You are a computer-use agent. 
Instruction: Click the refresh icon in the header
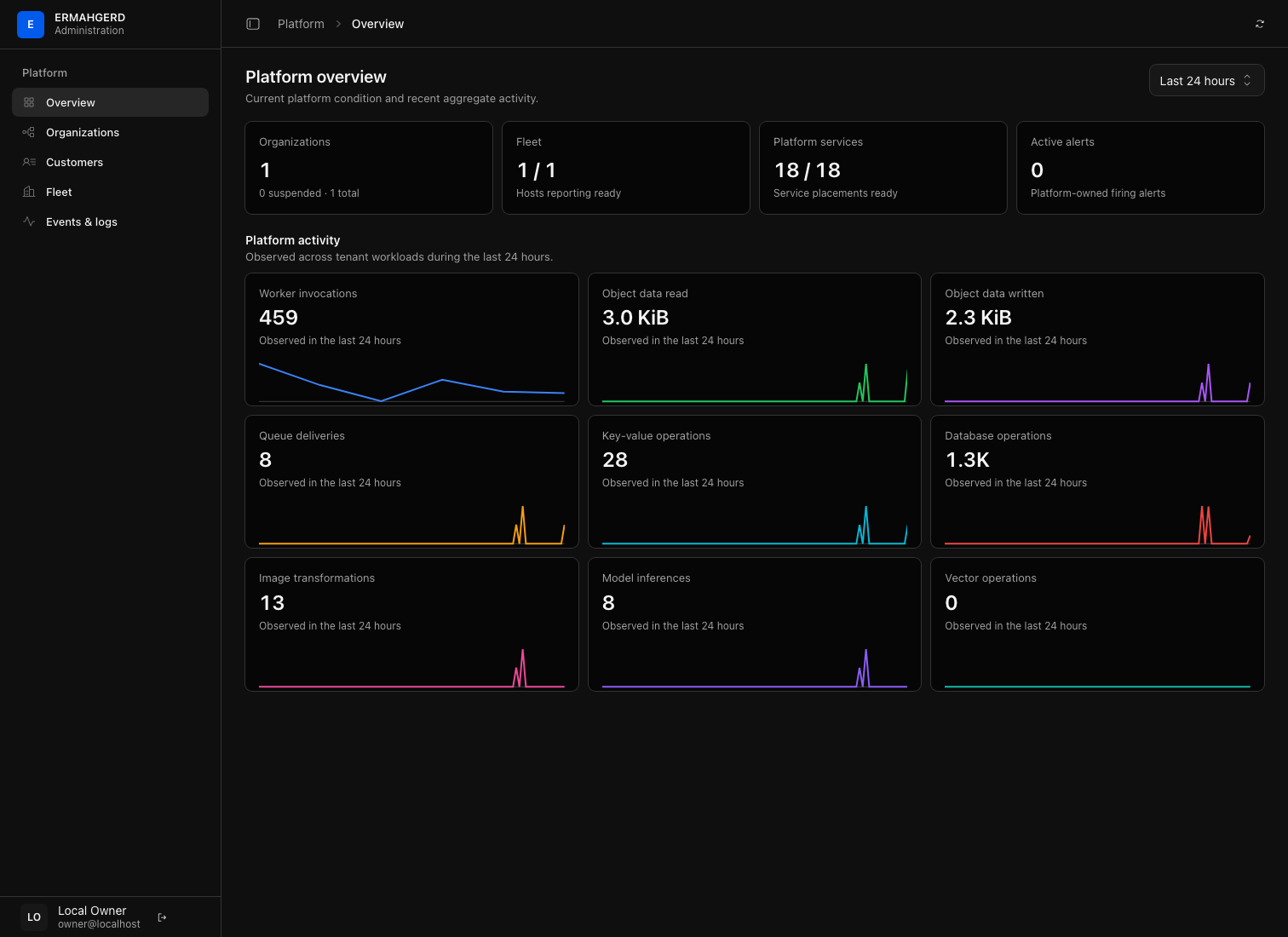(x=1260, y=24)
